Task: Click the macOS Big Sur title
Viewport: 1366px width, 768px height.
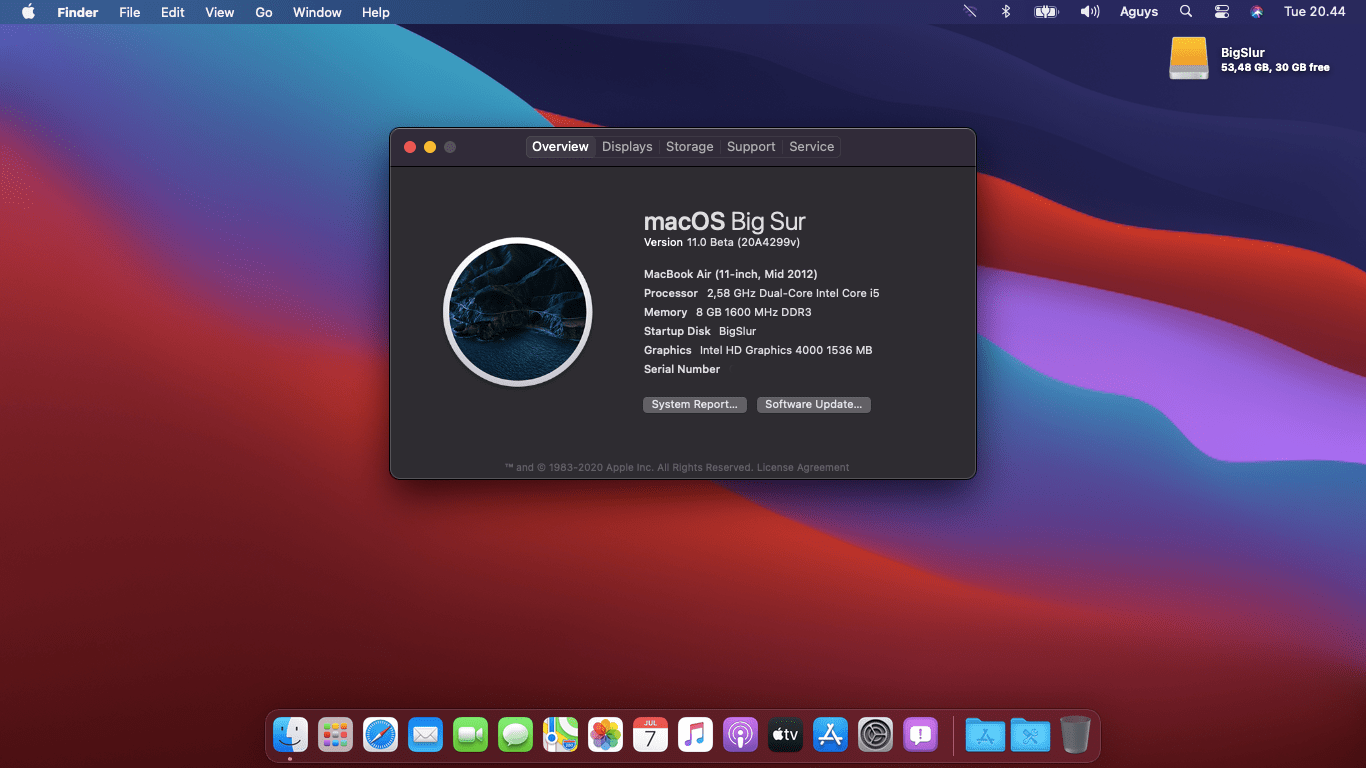Action: click(724, 221)
